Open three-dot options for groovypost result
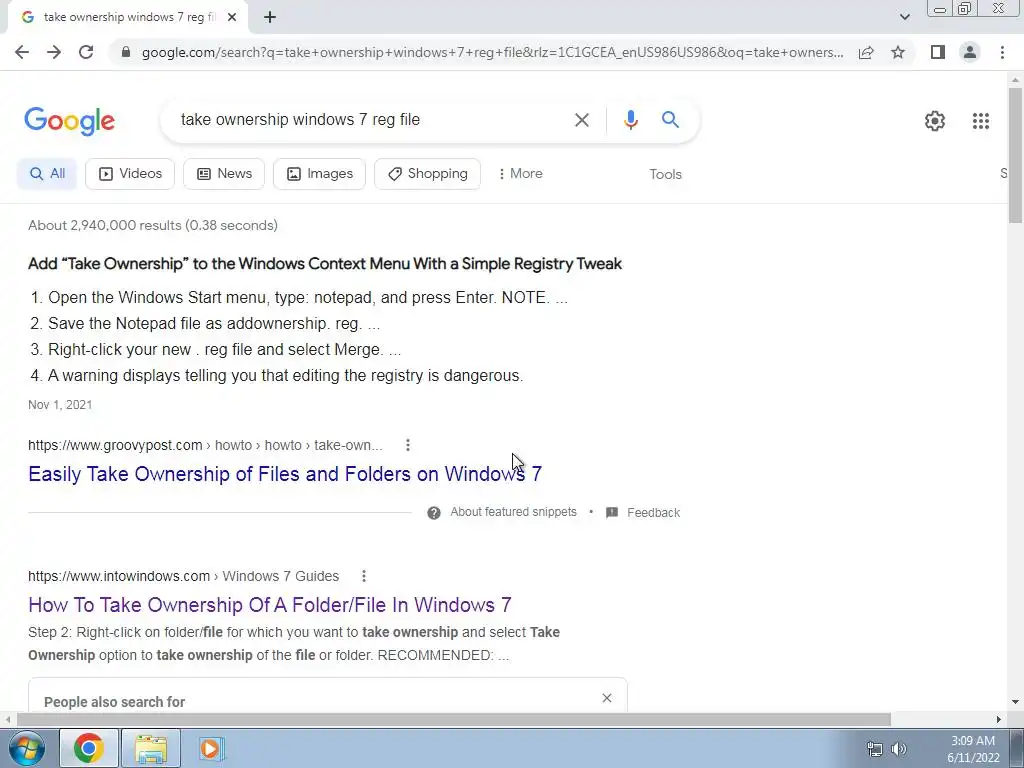This screenshot has height=768, width=1024. [408, 445]
